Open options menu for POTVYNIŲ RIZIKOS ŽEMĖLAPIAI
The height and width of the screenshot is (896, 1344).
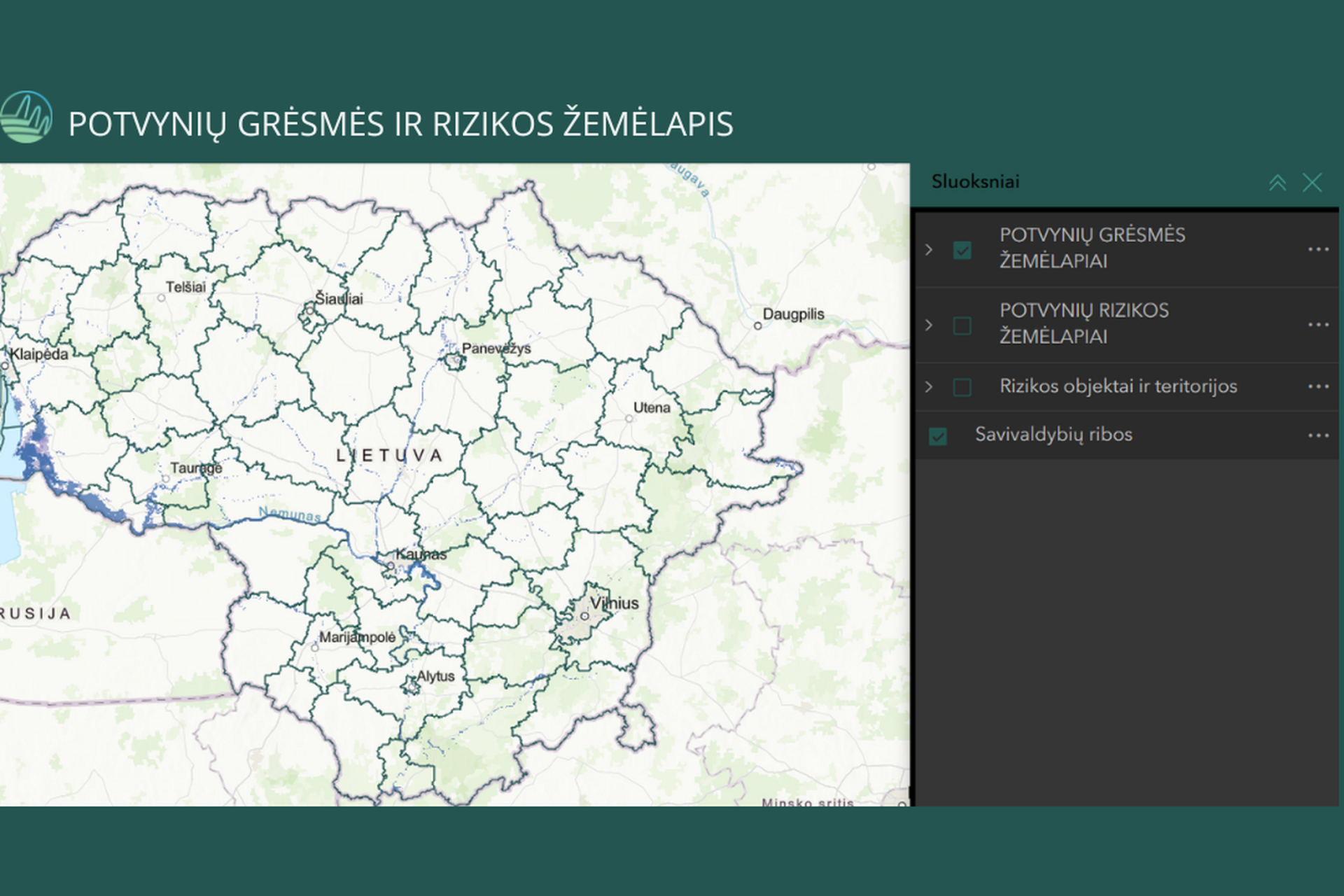click(1318, 325)
